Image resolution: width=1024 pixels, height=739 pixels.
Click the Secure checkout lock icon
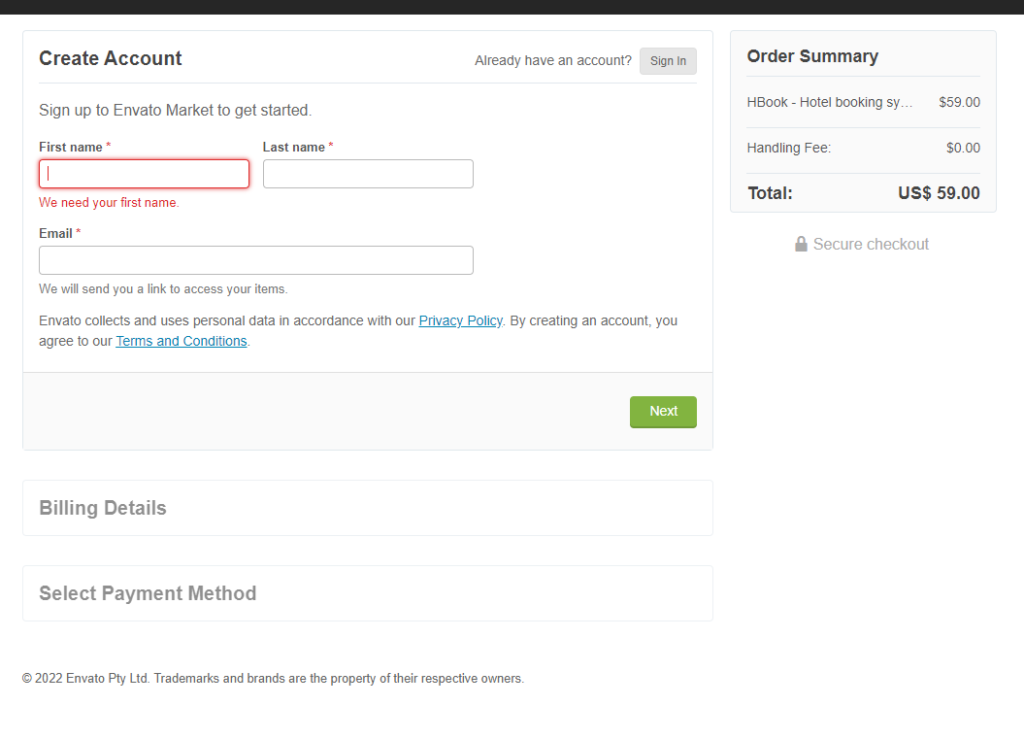point(801,244)
